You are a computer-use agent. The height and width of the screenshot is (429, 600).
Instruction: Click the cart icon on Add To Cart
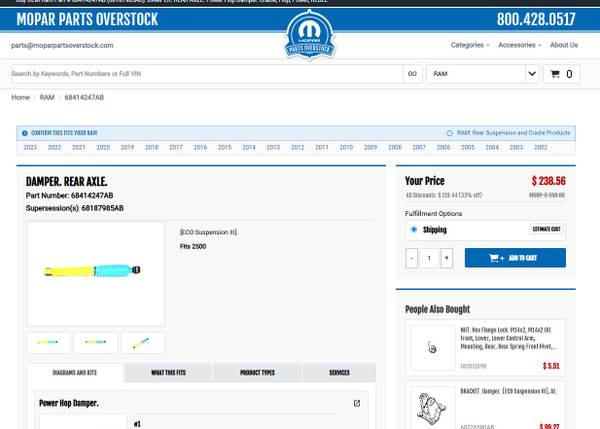(x=494, y=258)
